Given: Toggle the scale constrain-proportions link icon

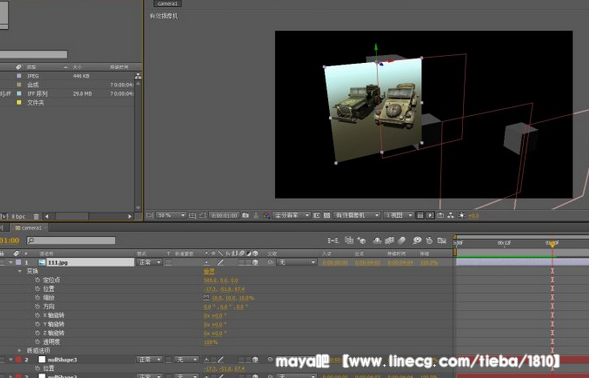Looking at the screenshot, I should point(206,298).
